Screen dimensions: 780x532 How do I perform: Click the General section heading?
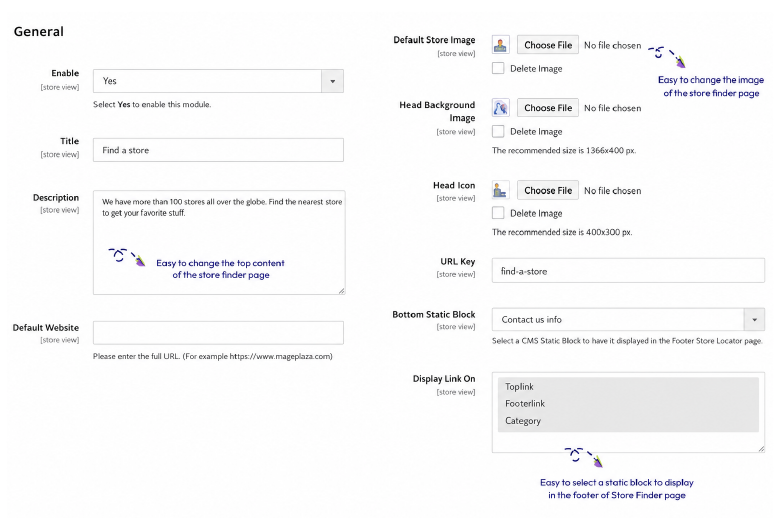39,31
